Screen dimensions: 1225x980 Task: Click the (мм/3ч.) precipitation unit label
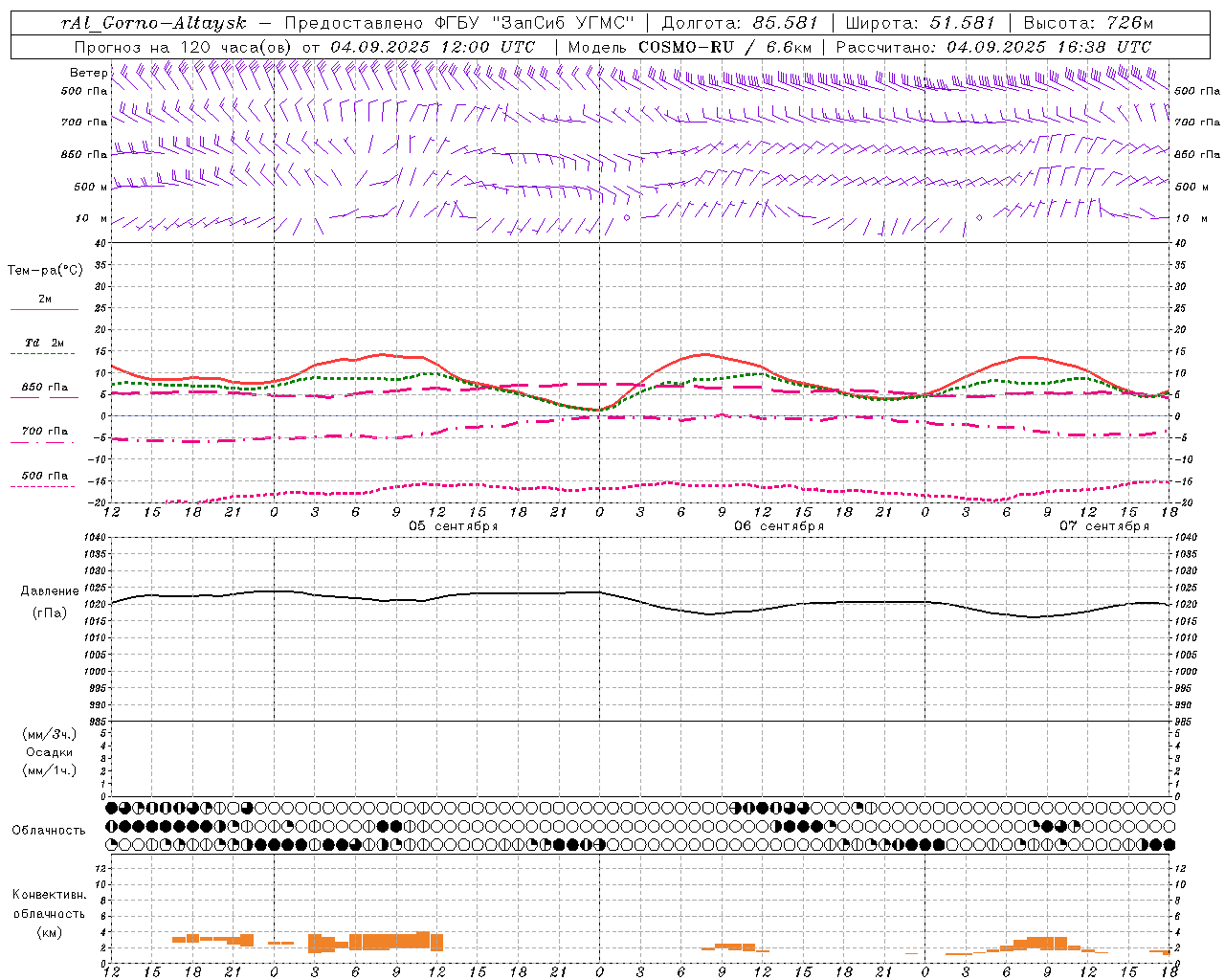(50, 734)
